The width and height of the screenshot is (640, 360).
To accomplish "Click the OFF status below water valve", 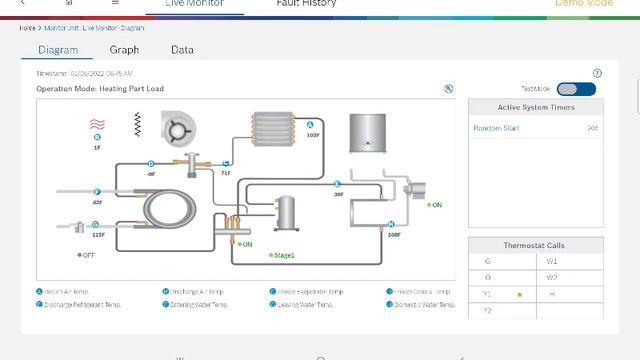I will (86, 255).
